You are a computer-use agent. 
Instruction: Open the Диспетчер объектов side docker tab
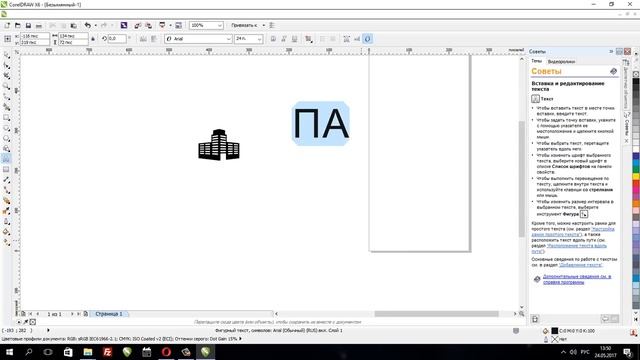pos(626,84)
